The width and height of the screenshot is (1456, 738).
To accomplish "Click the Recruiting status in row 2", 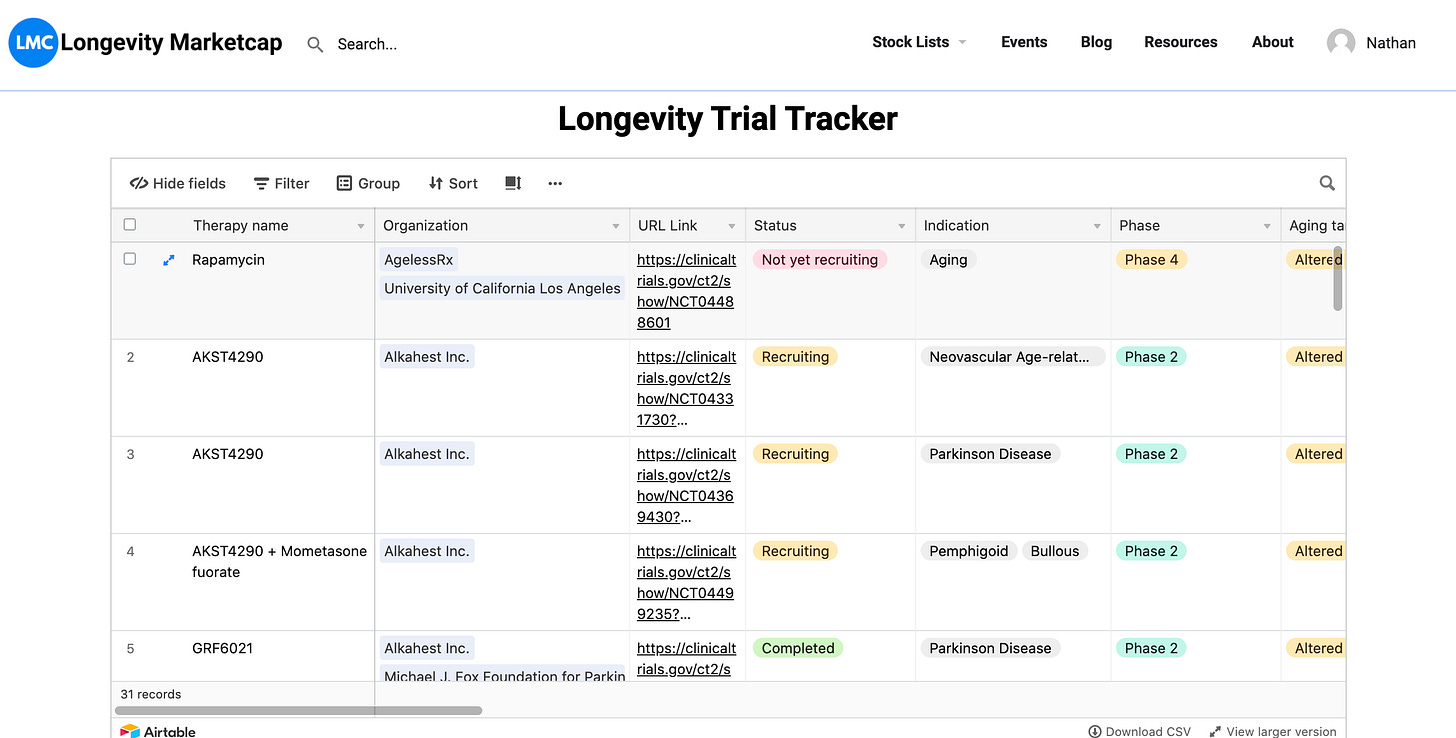I will 795,357.
